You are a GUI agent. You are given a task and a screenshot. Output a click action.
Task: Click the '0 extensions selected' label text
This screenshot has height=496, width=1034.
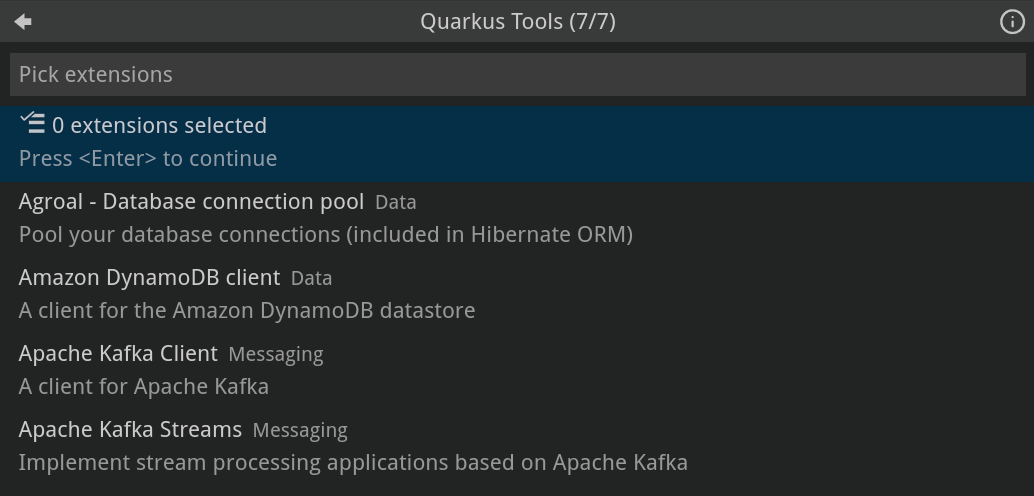pyautogui.click(x=159, y=126)
